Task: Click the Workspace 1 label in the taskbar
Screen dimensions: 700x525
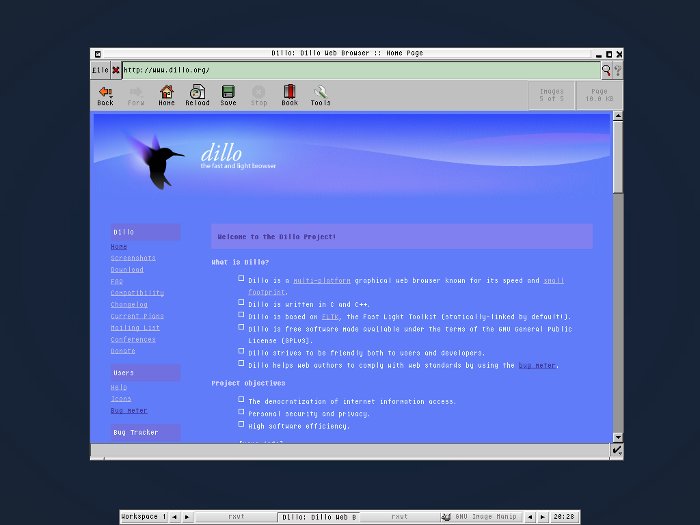Action: (143, 517)
